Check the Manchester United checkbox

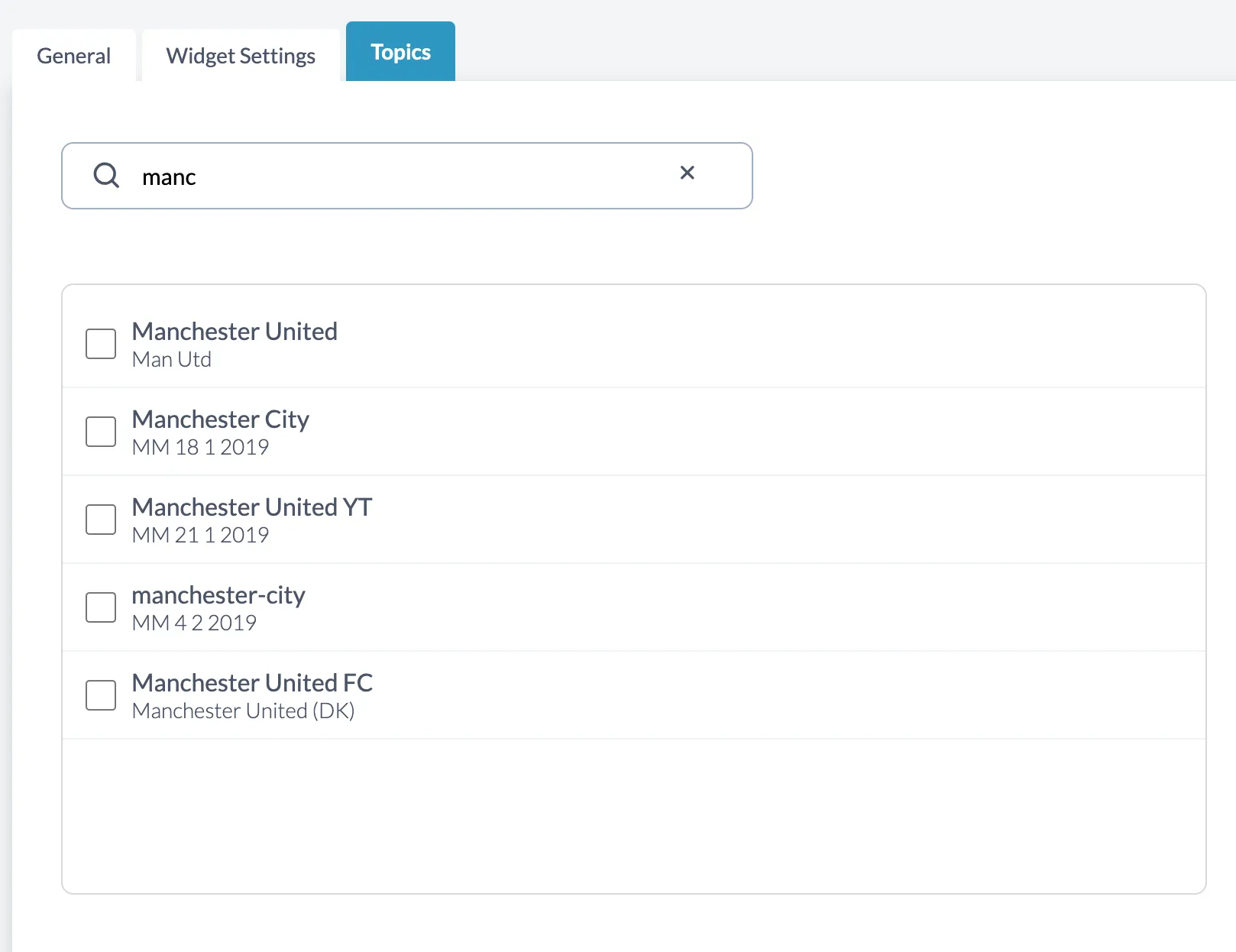pos(100,344)
